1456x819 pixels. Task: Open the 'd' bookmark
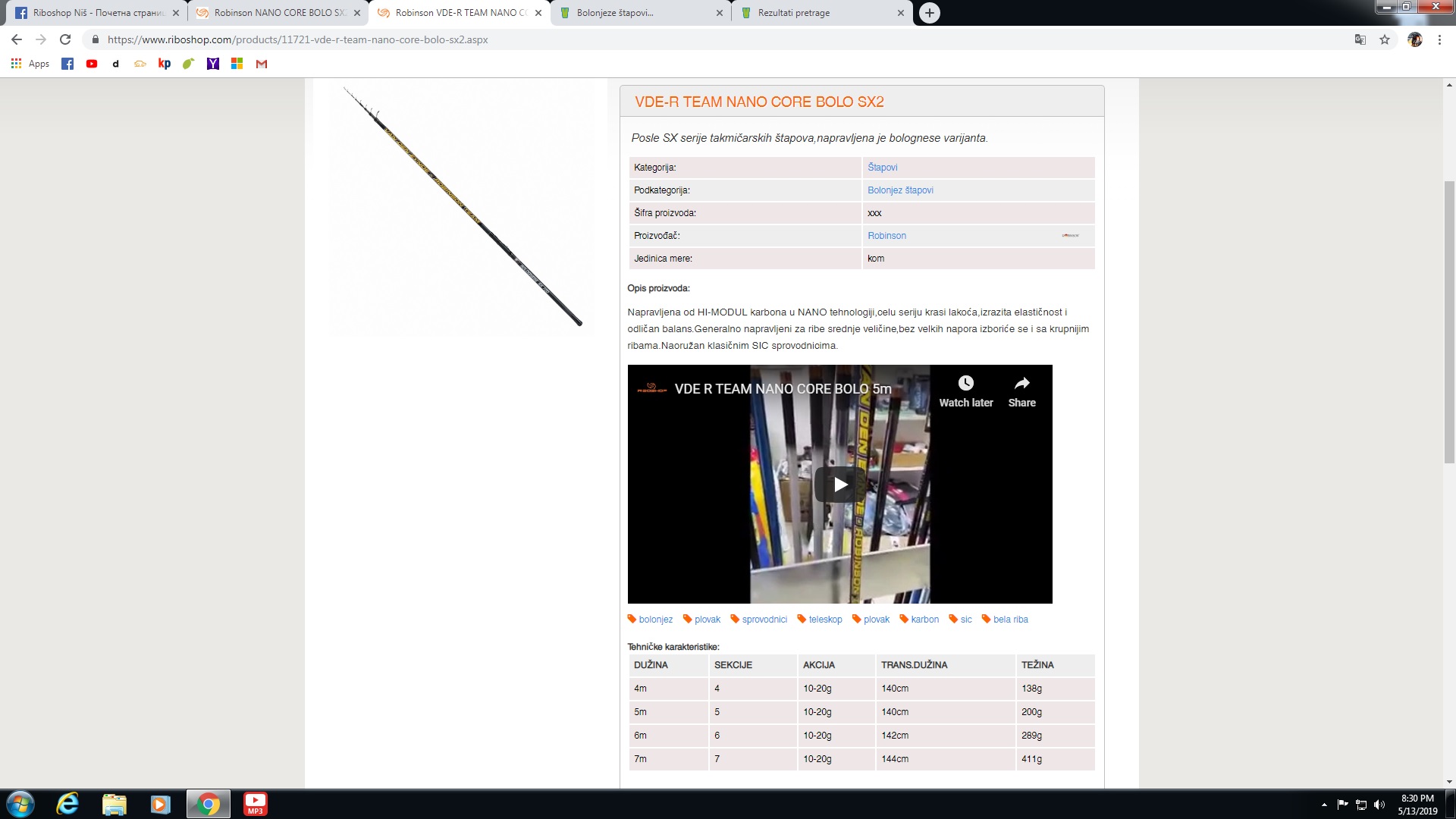pyautogui.click(x=116, y=64)
